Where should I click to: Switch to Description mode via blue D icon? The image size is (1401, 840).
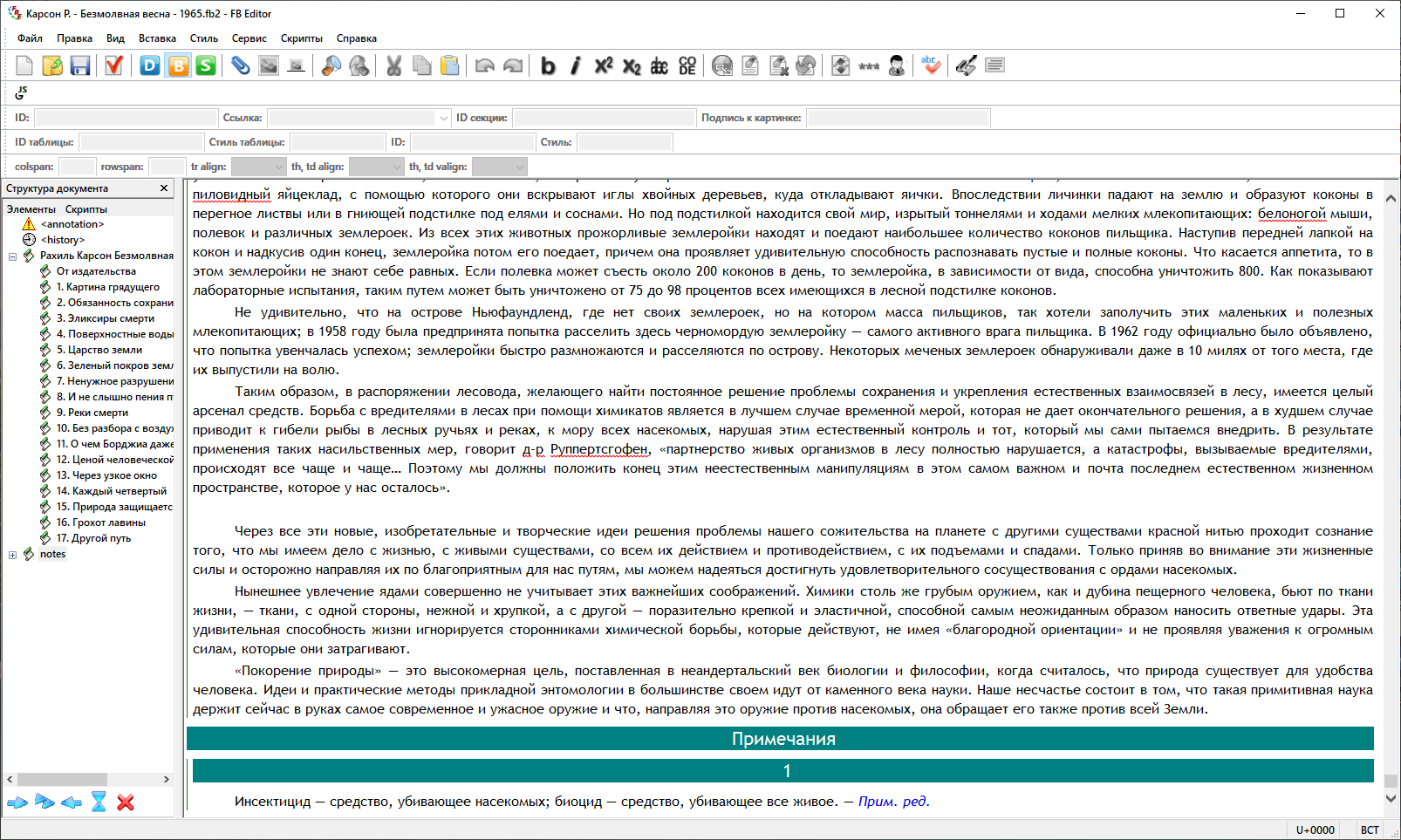tap(150, 65)
